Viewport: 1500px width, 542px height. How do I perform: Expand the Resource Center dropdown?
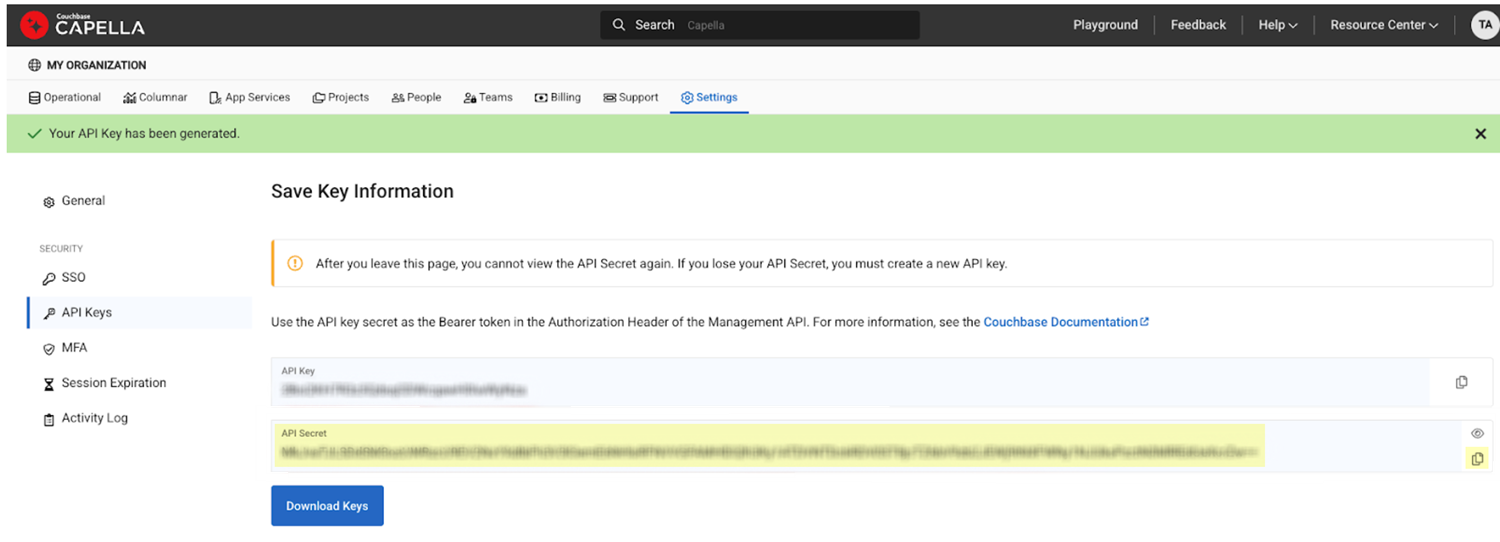click(1383, 25)
